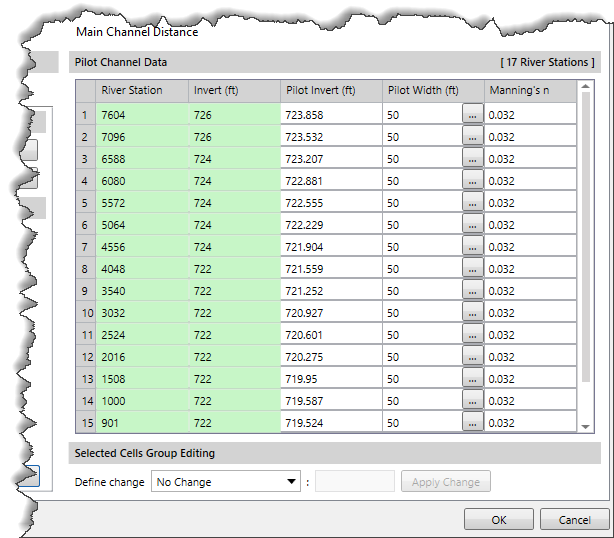Click pilot invert cell 721.904
This screenshot has width=614, height=538.
pyautogui.click(x=331, y=246)
